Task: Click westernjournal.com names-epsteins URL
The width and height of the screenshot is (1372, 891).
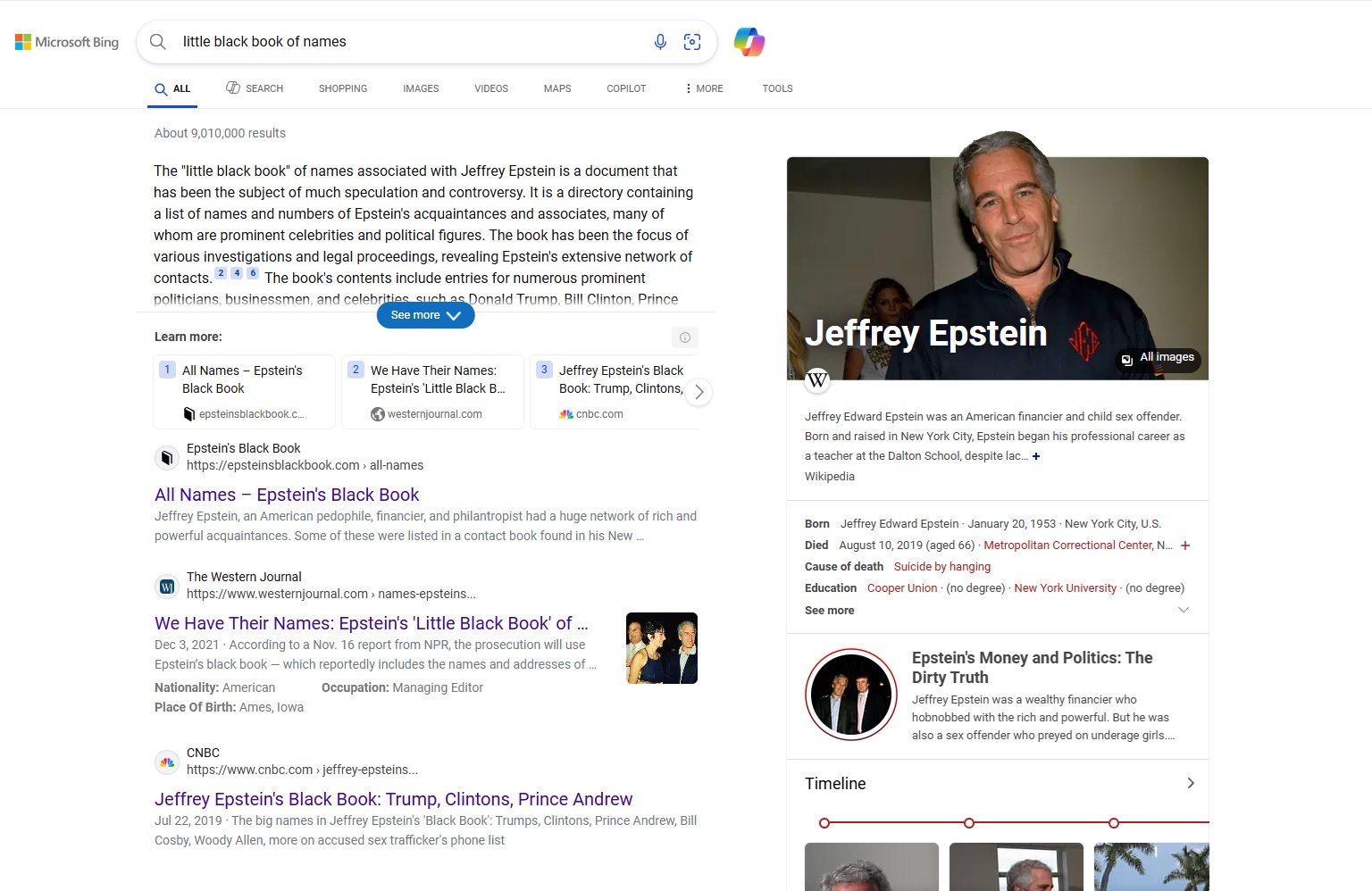Action: pyautogui.click(x=331, y=594)
